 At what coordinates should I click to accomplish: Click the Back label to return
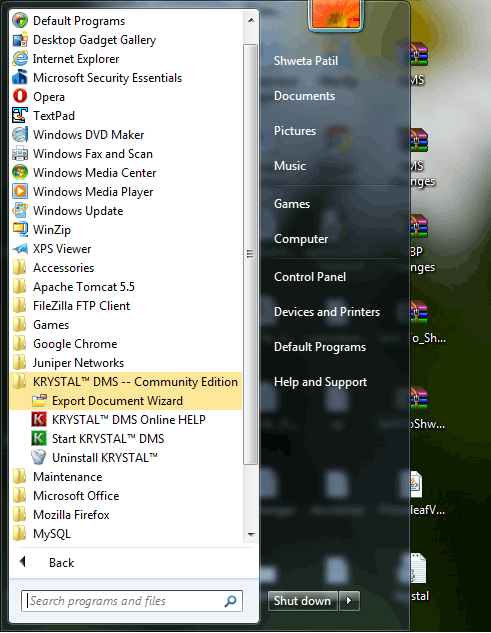(x=61, y=562)
